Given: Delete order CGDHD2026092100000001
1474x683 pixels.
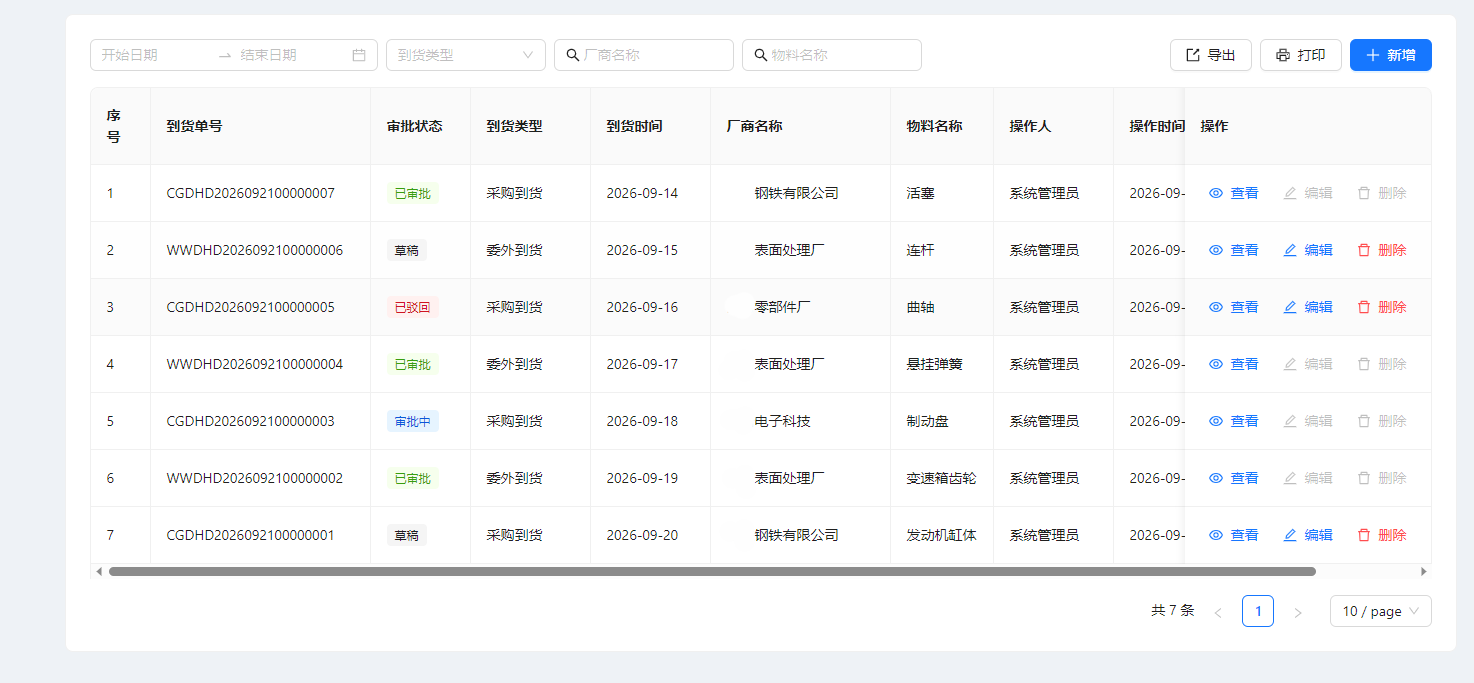Looking at the screenshot, I should tap(1382, 535).
